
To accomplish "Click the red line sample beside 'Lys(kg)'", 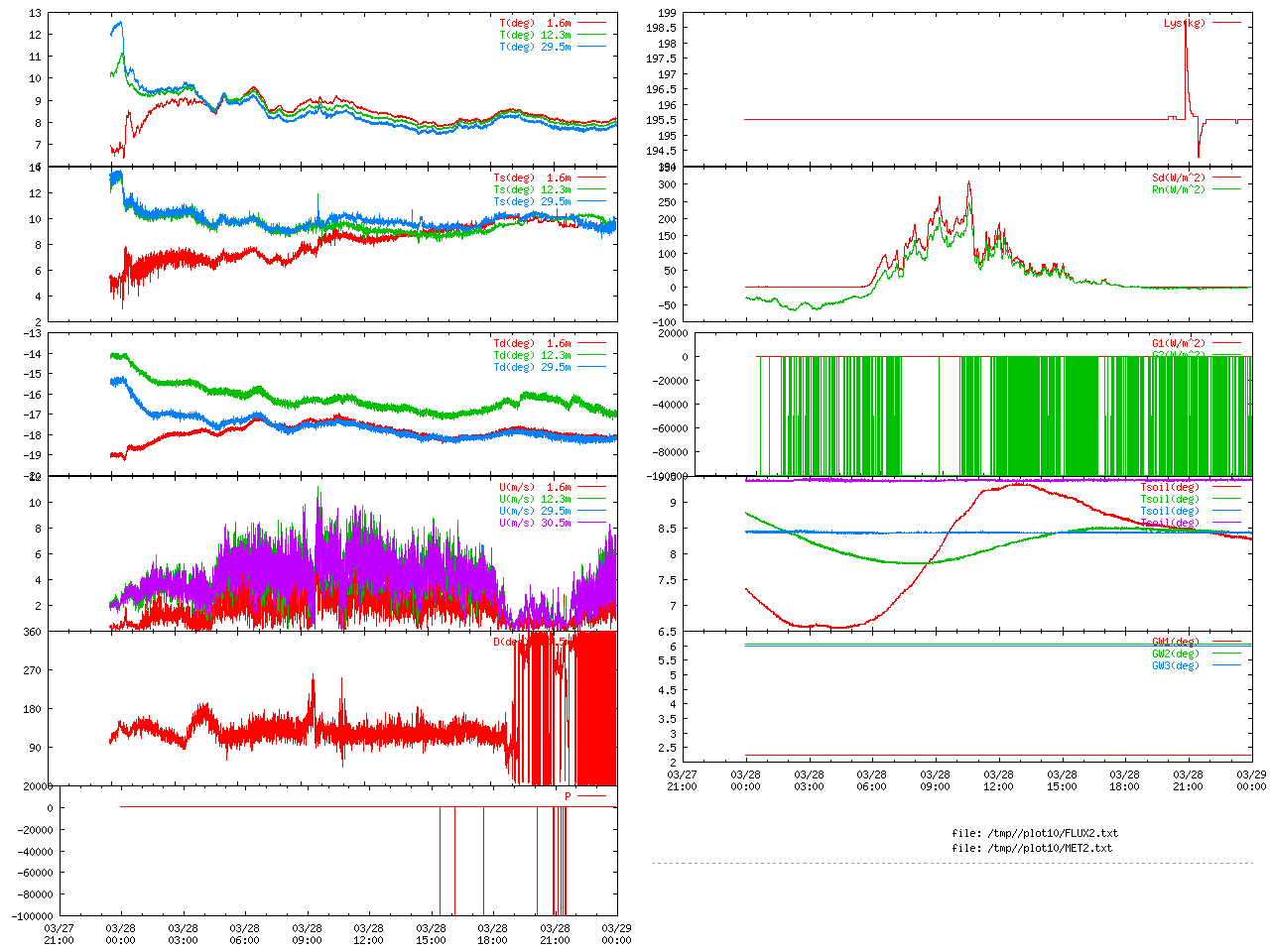I will pyautogui.click(x=1227, y=23).
